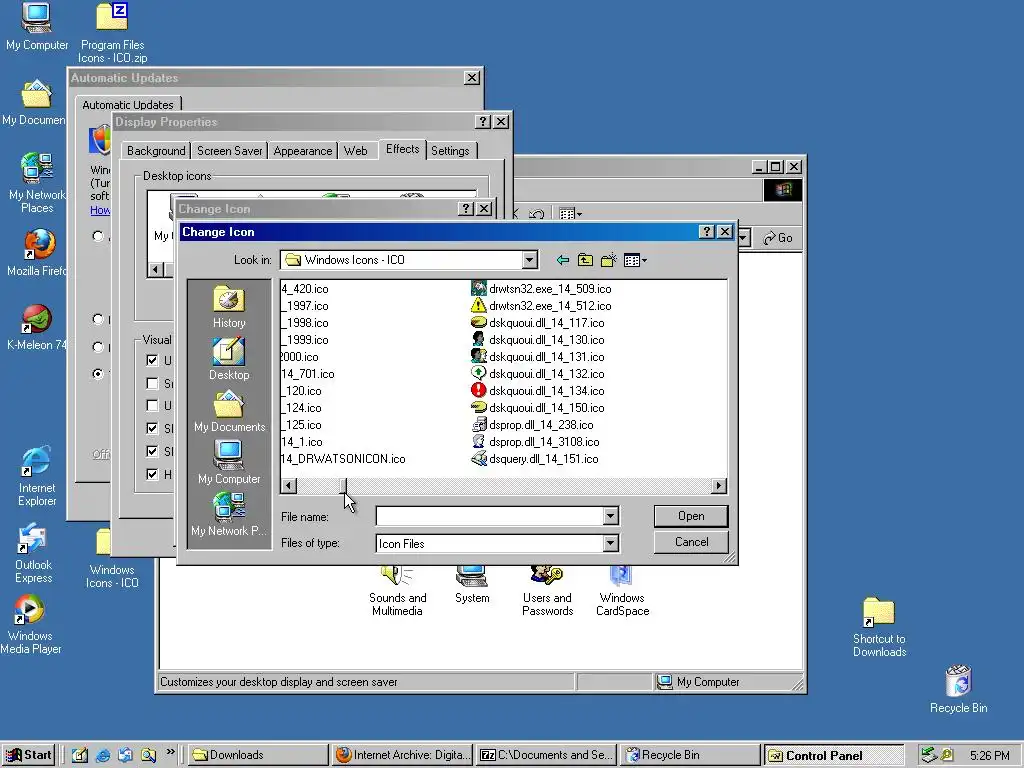Open Windows Media Player desktop icon
1024x768 pixels.
click(30, 624)
